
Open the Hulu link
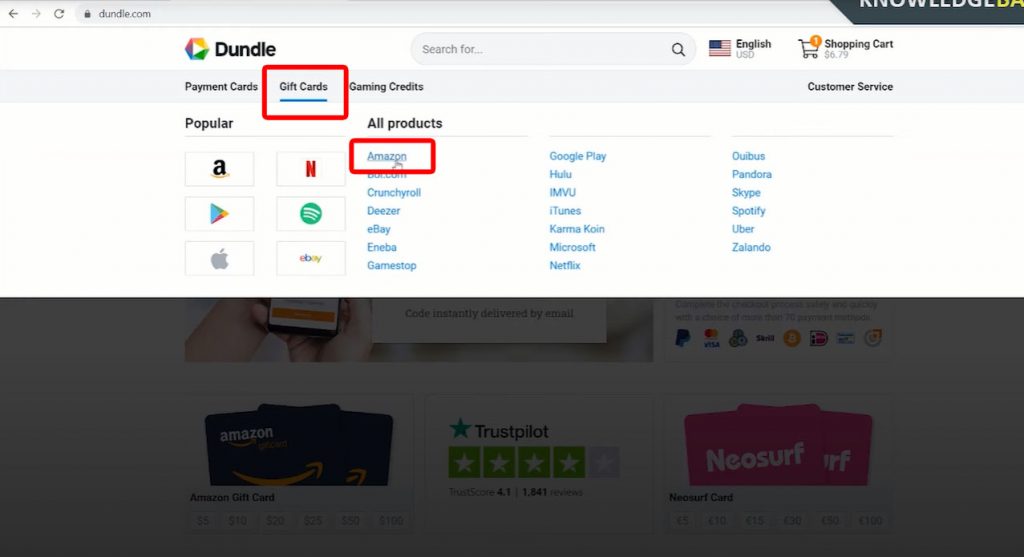coord(560,174)
